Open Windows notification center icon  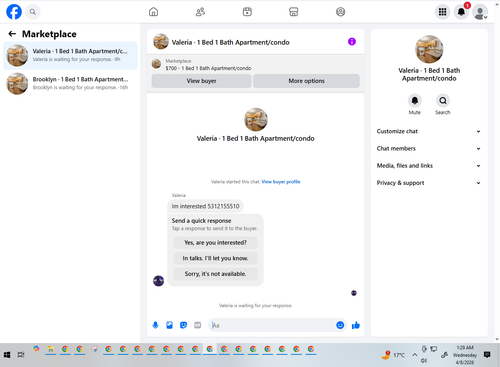pyautogui.click(x=487, y=355)
